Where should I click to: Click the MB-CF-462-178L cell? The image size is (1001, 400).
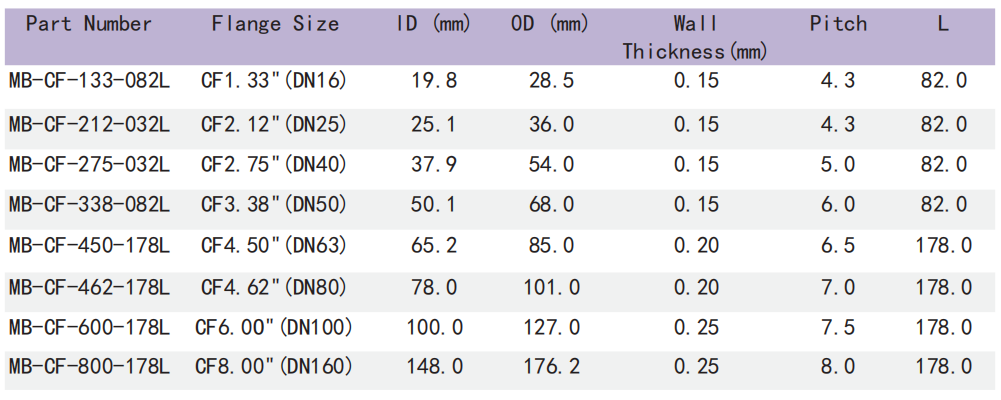click(89, 287)
